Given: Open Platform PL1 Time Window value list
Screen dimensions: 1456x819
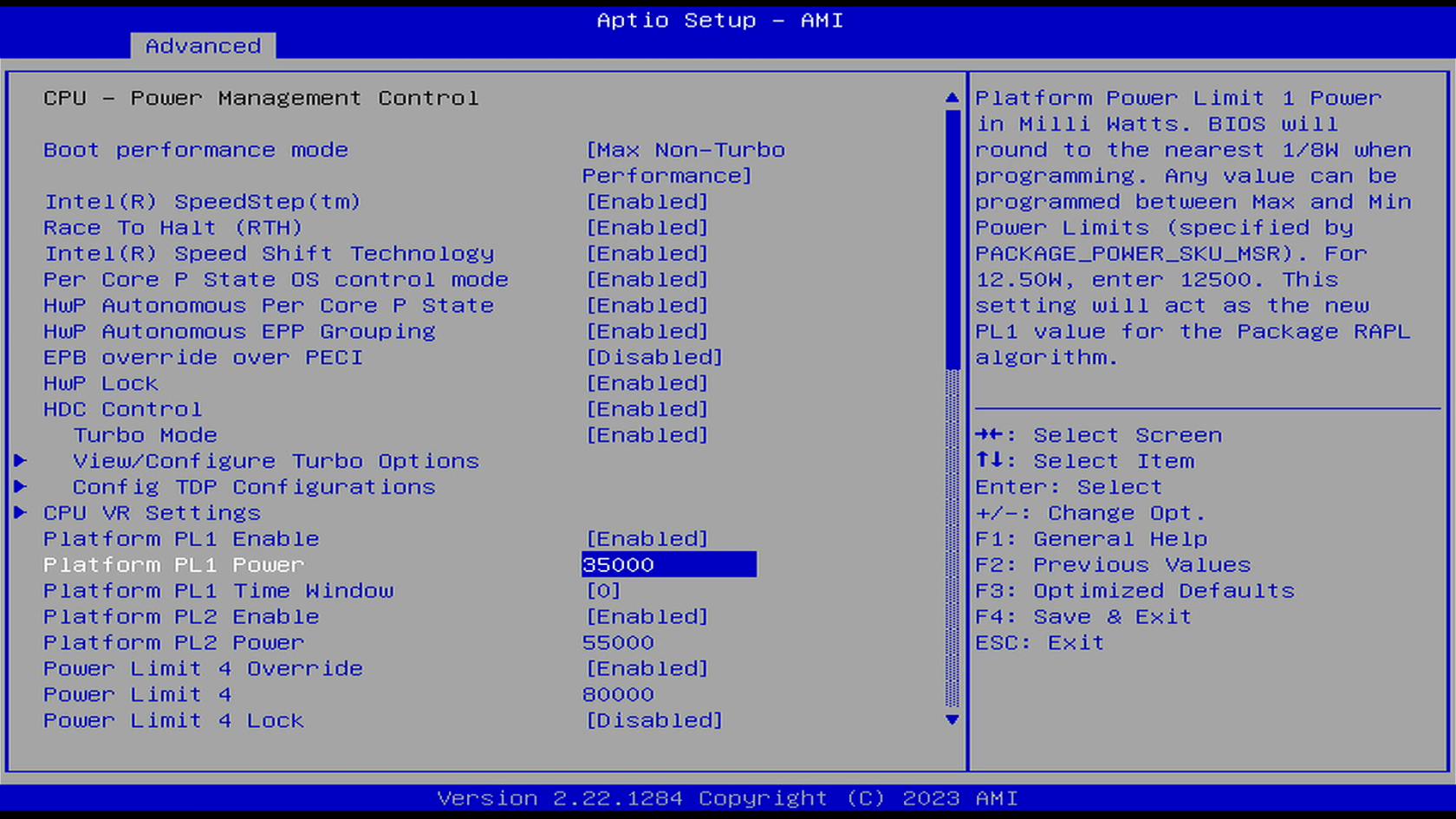Looking at the screenshot, I should (x=603, y=591).
